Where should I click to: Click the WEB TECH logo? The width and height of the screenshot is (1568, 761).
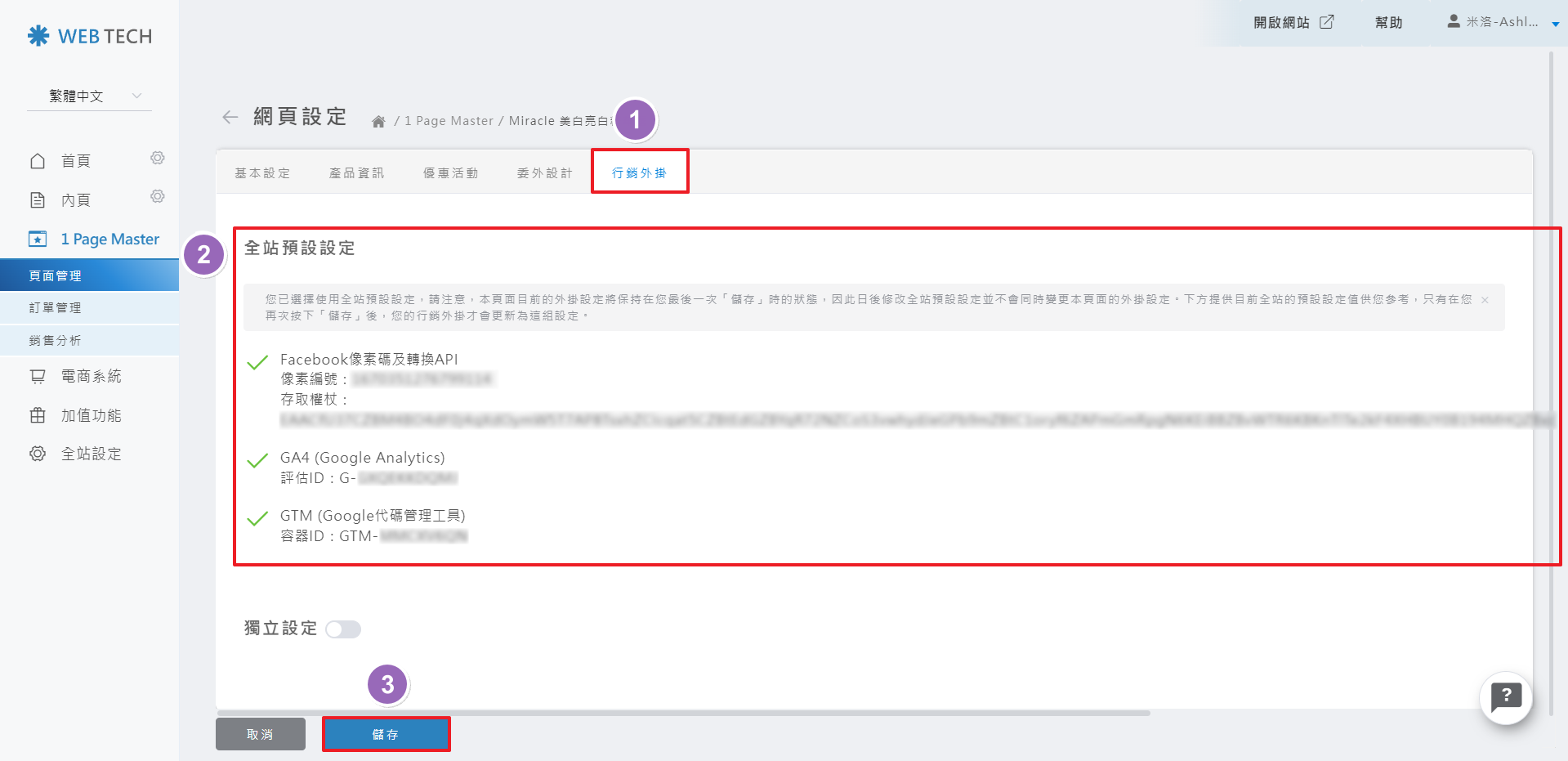point(90,36)
